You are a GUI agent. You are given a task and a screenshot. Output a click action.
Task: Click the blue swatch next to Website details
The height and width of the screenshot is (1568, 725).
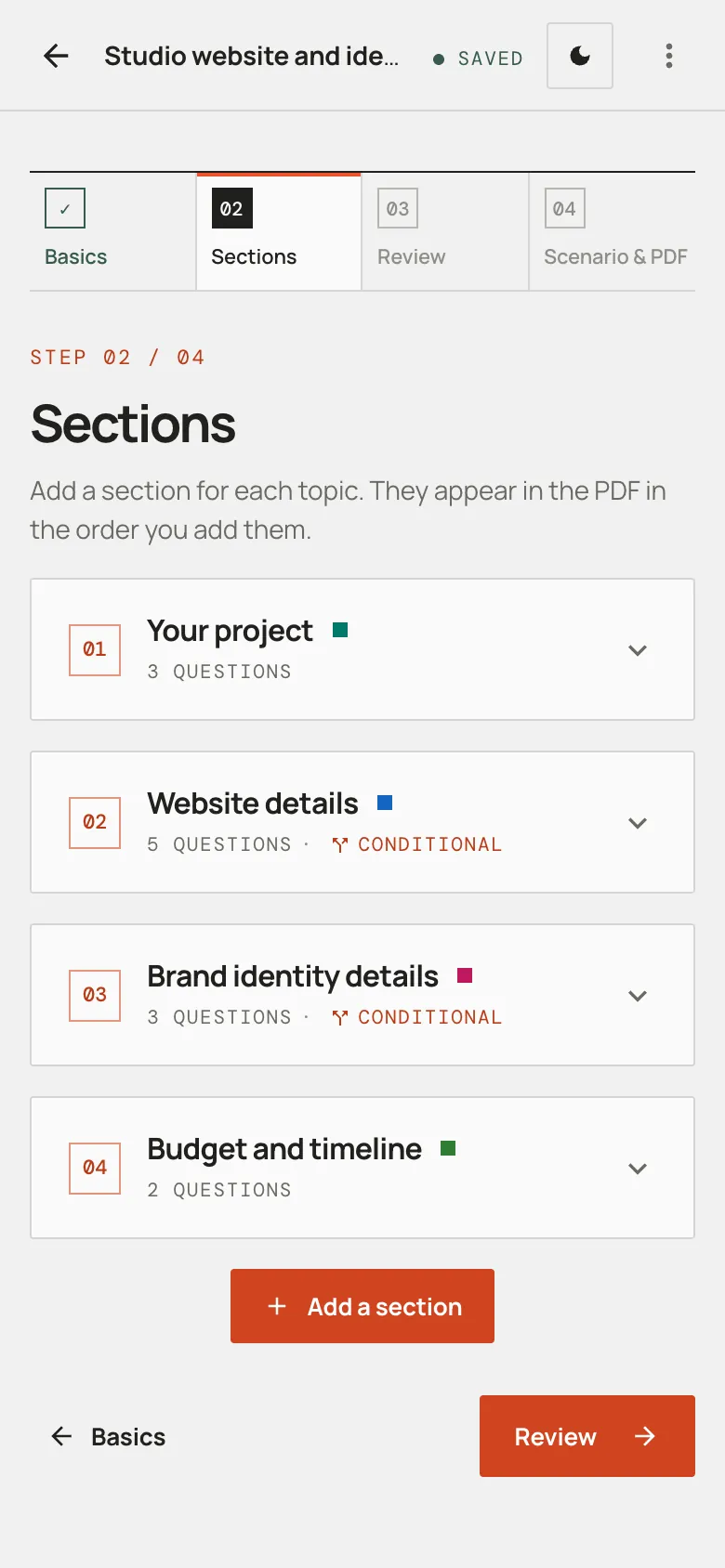385,803
